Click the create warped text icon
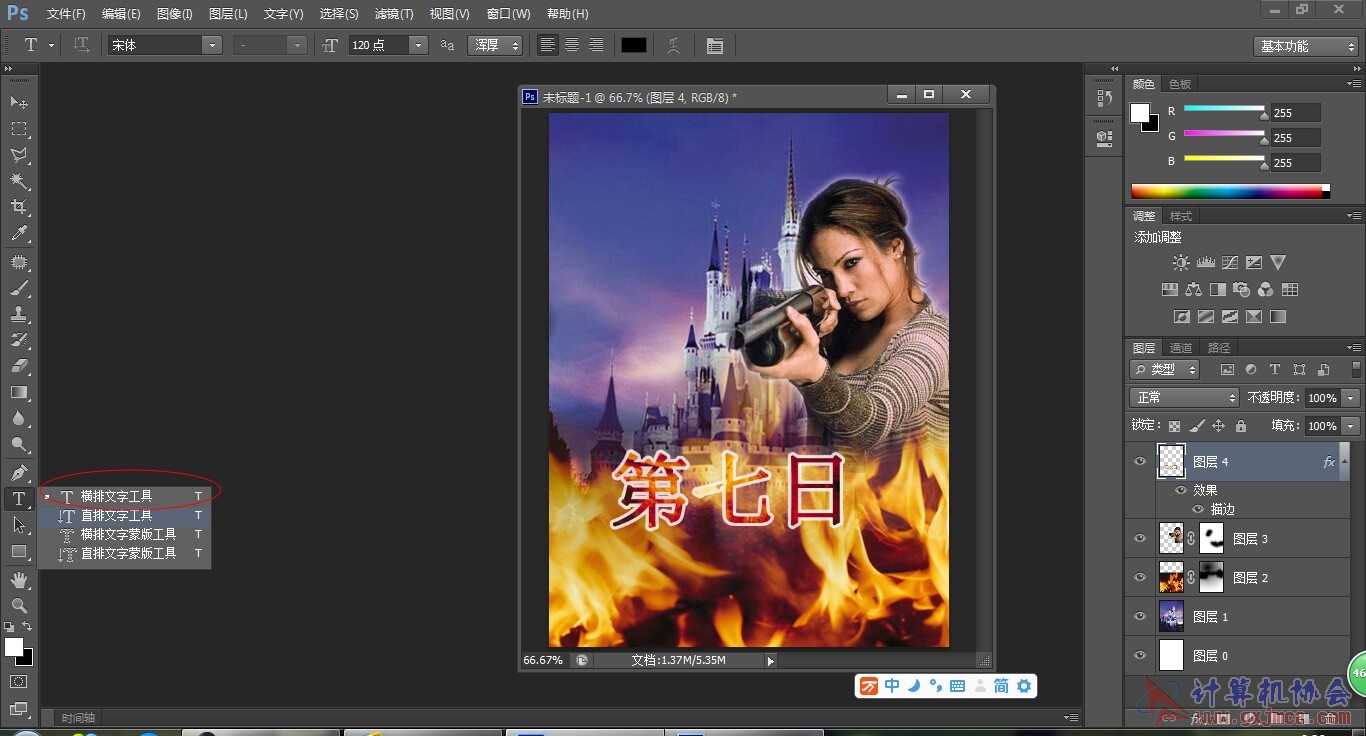 (x=674, y=45)
